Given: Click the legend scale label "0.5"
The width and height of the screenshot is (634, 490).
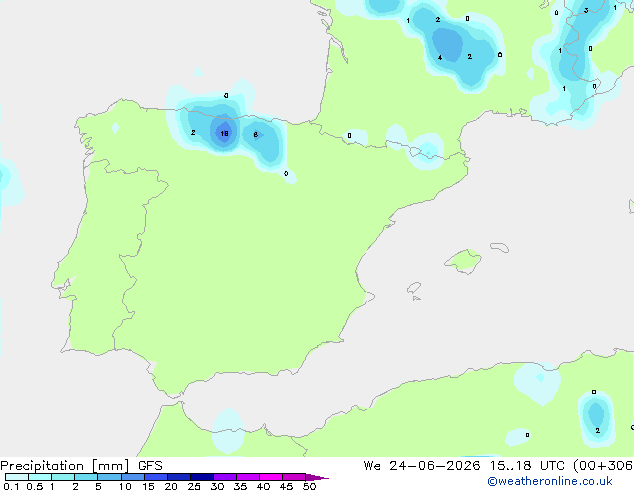Looking at the screenshot, I should (x=35, y=486).
